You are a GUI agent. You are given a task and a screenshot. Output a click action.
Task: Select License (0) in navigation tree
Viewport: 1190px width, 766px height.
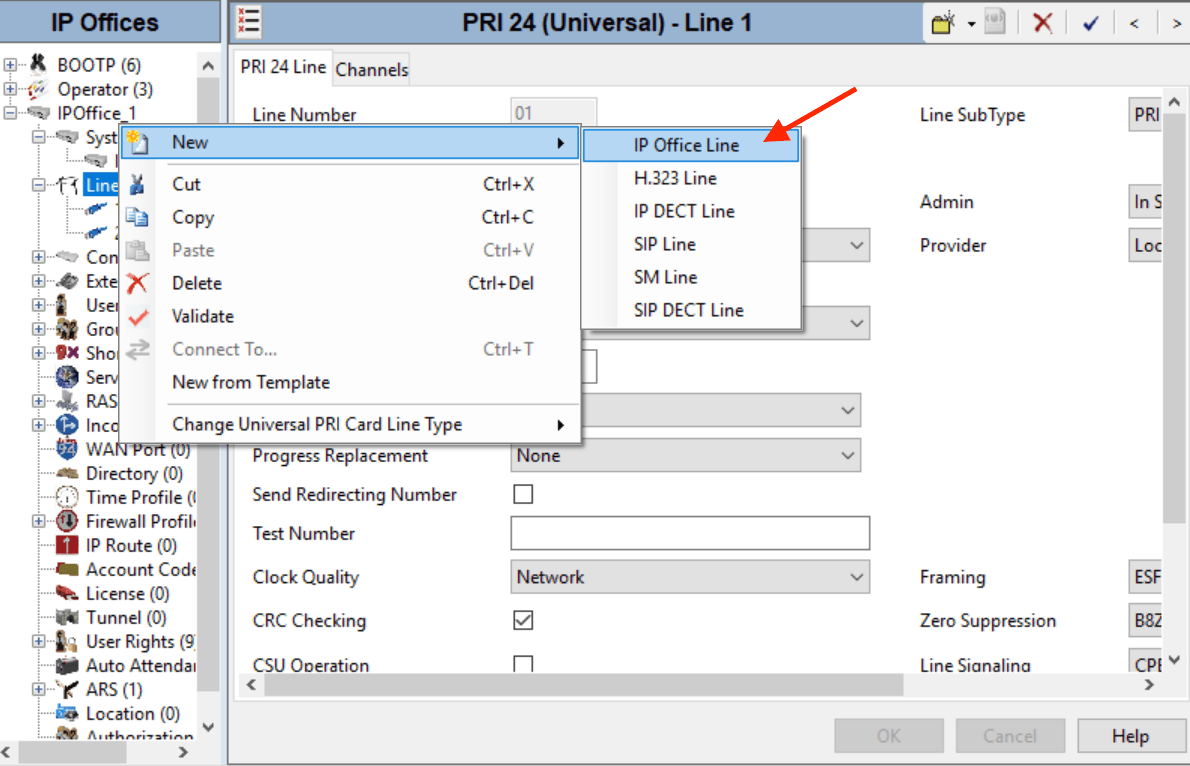pyautogui.click(x=128, y=594)
